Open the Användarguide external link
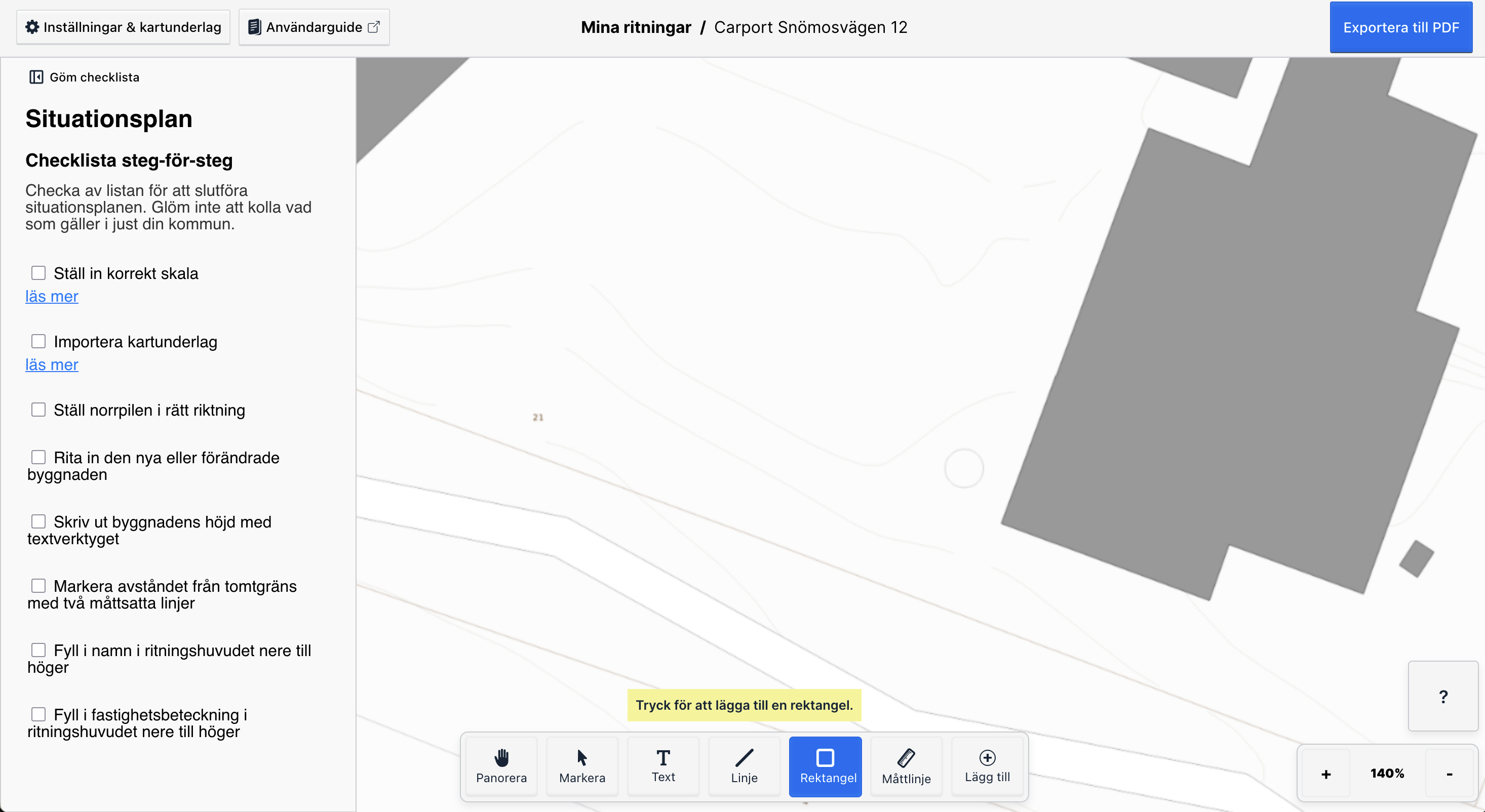 pos(314,27)
